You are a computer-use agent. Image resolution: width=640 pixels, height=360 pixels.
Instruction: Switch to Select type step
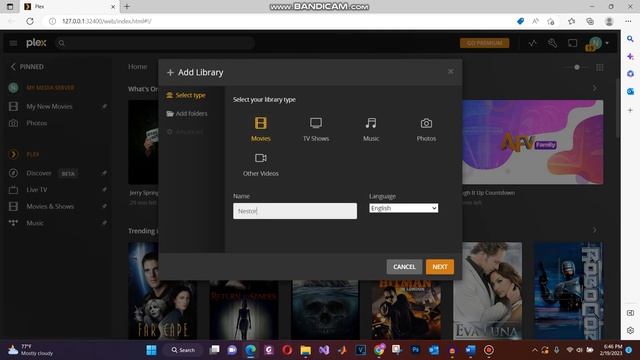(186, 95)
